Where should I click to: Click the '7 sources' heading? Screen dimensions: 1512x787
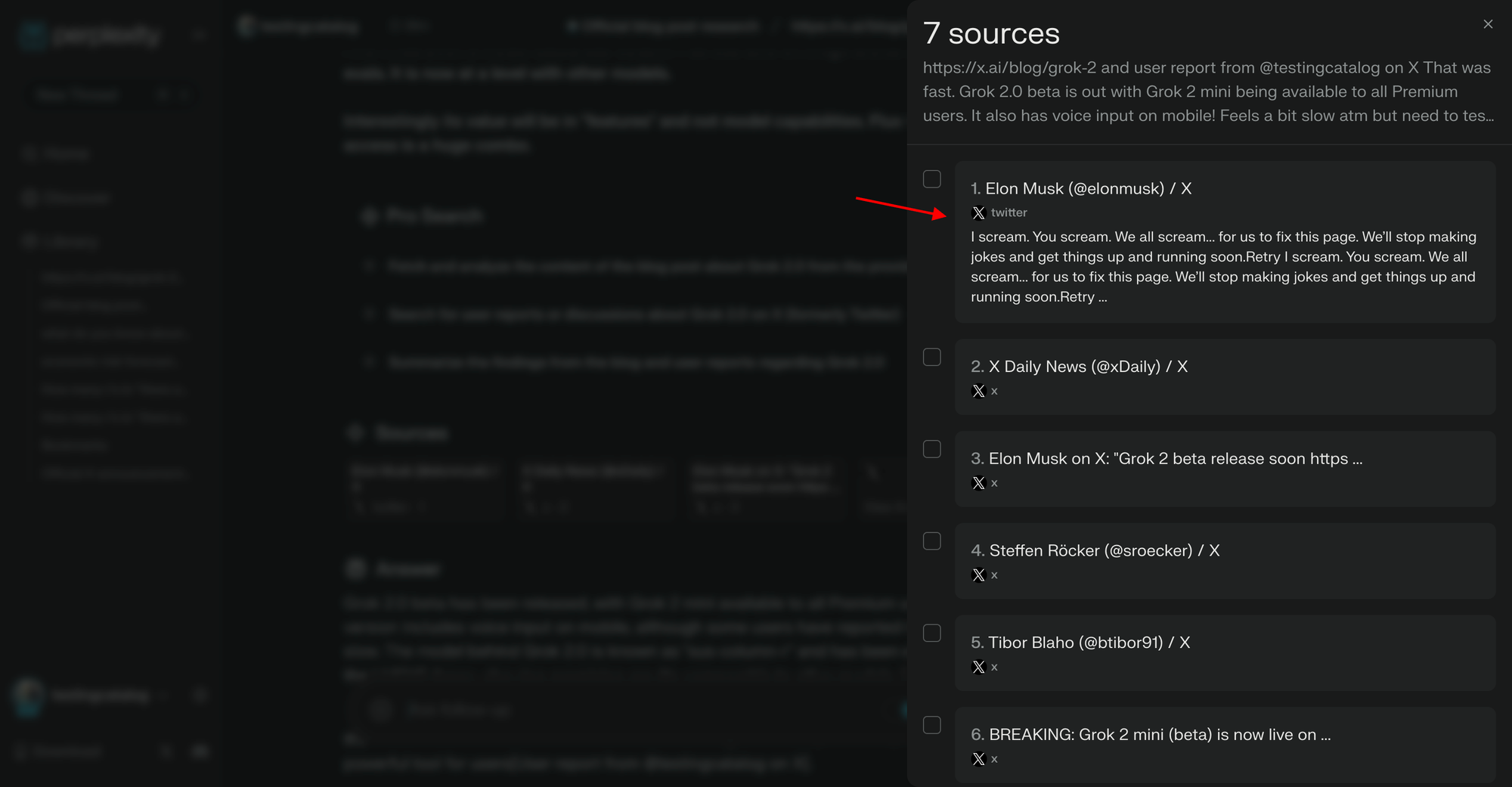click(x=991, y=34)
